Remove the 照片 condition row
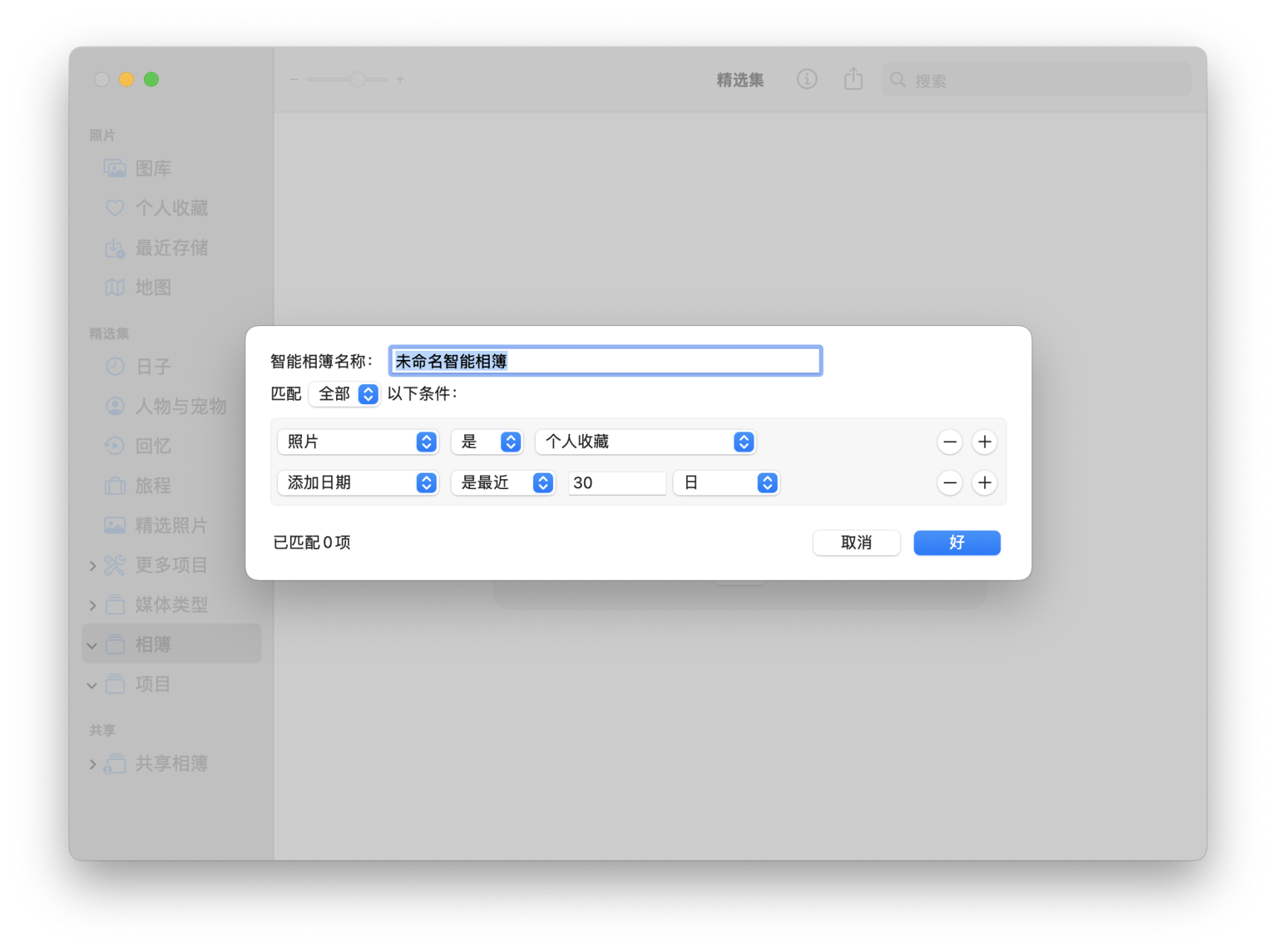1276x952 pixels. (x=950, y=442)
